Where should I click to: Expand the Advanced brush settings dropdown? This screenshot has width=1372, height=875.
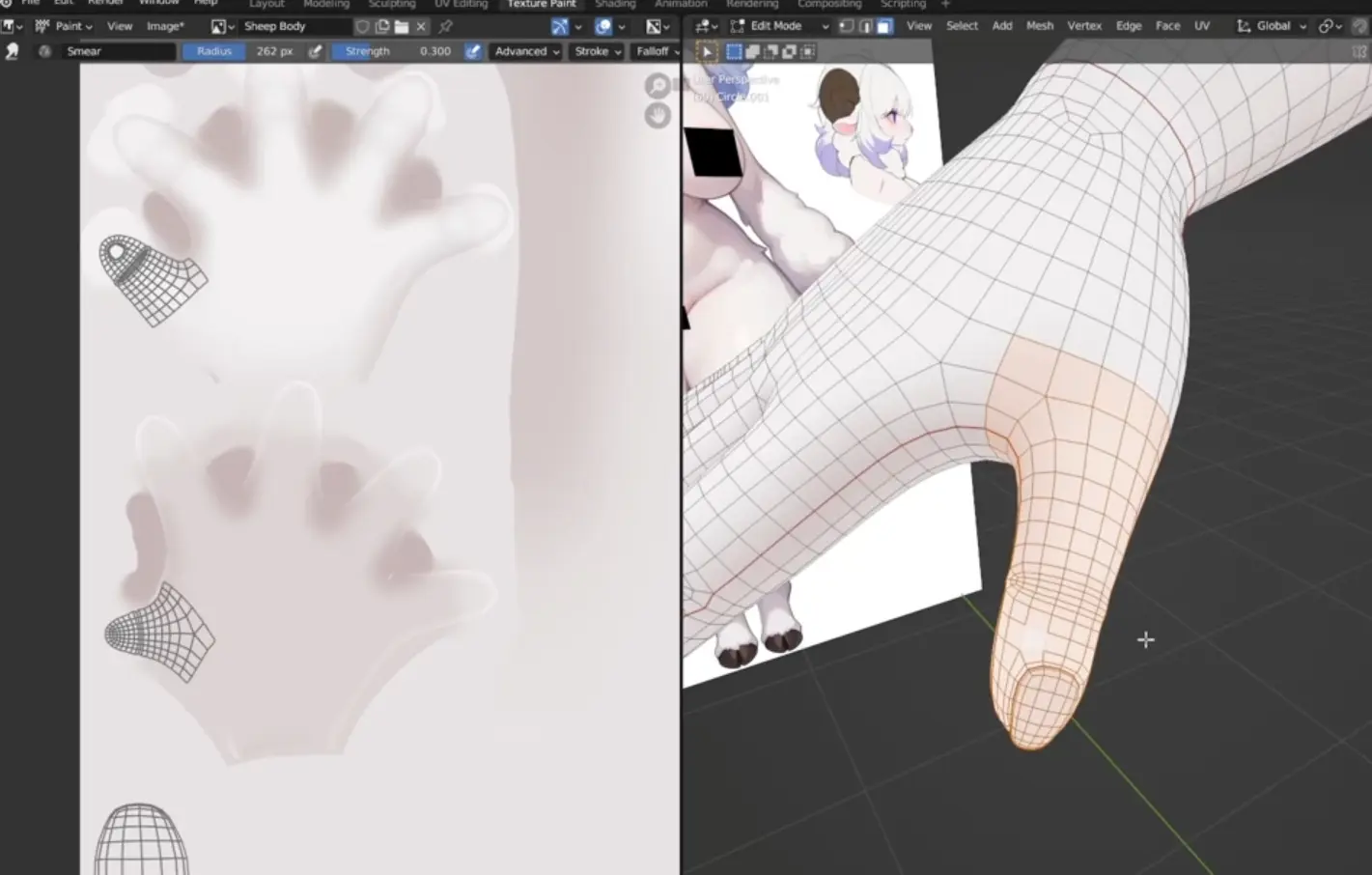click(526, 51)
